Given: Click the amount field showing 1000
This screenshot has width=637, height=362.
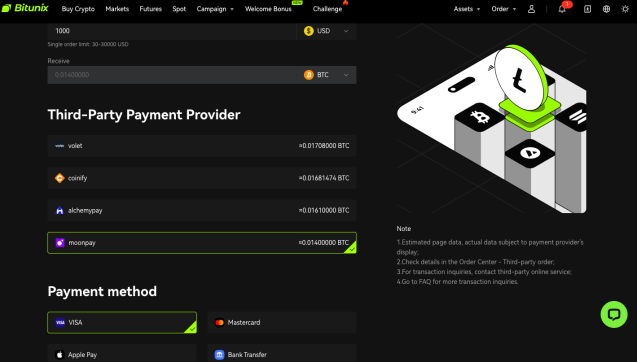Looking at the screenshot, I should click(172, 31).
